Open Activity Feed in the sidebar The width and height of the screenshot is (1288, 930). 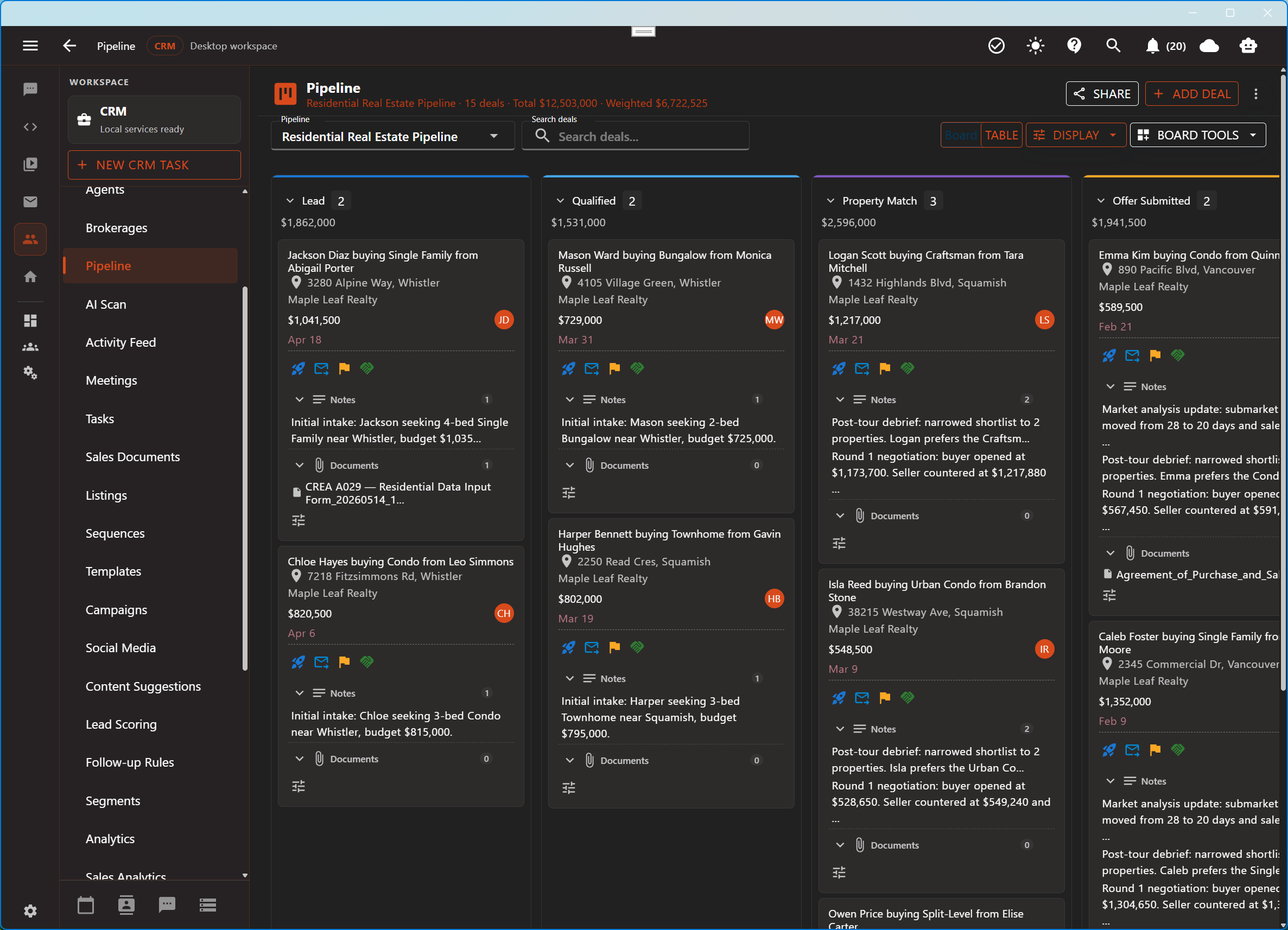120,342
